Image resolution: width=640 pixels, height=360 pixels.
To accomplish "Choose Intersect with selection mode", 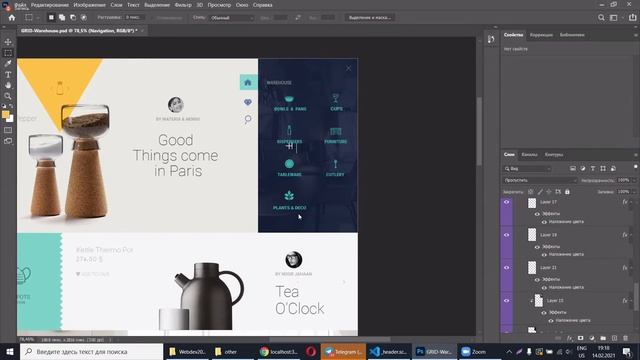I will point(84,18).
